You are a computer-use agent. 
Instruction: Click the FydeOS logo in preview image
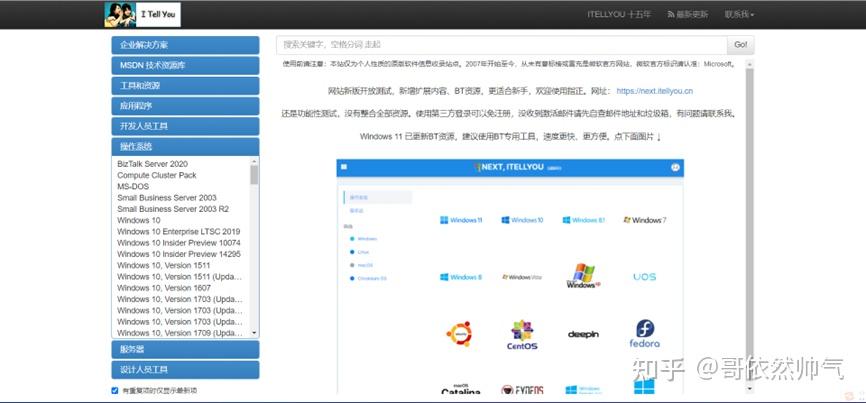(x=522, y=390)
